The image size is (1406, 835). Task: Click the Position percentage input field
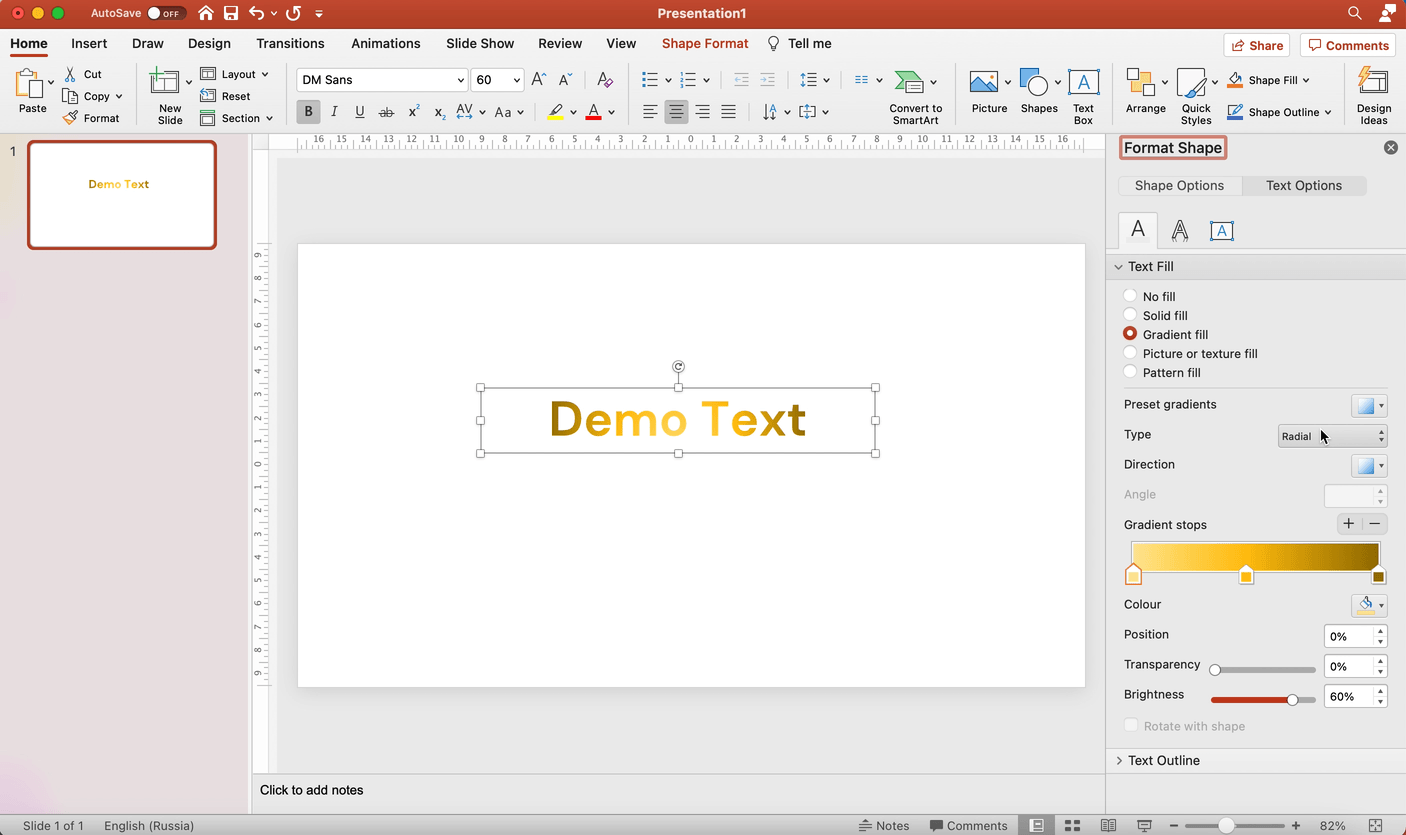1349,636
